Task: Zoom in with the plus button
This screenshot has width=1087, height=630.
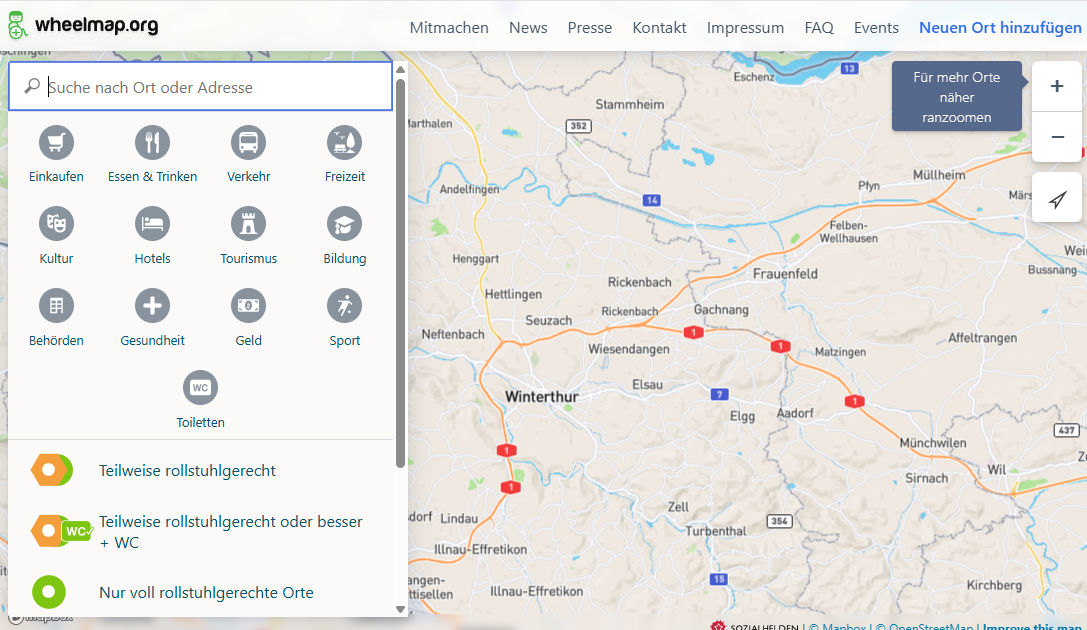Action: pyautogui.click(x=1056, y=86)
